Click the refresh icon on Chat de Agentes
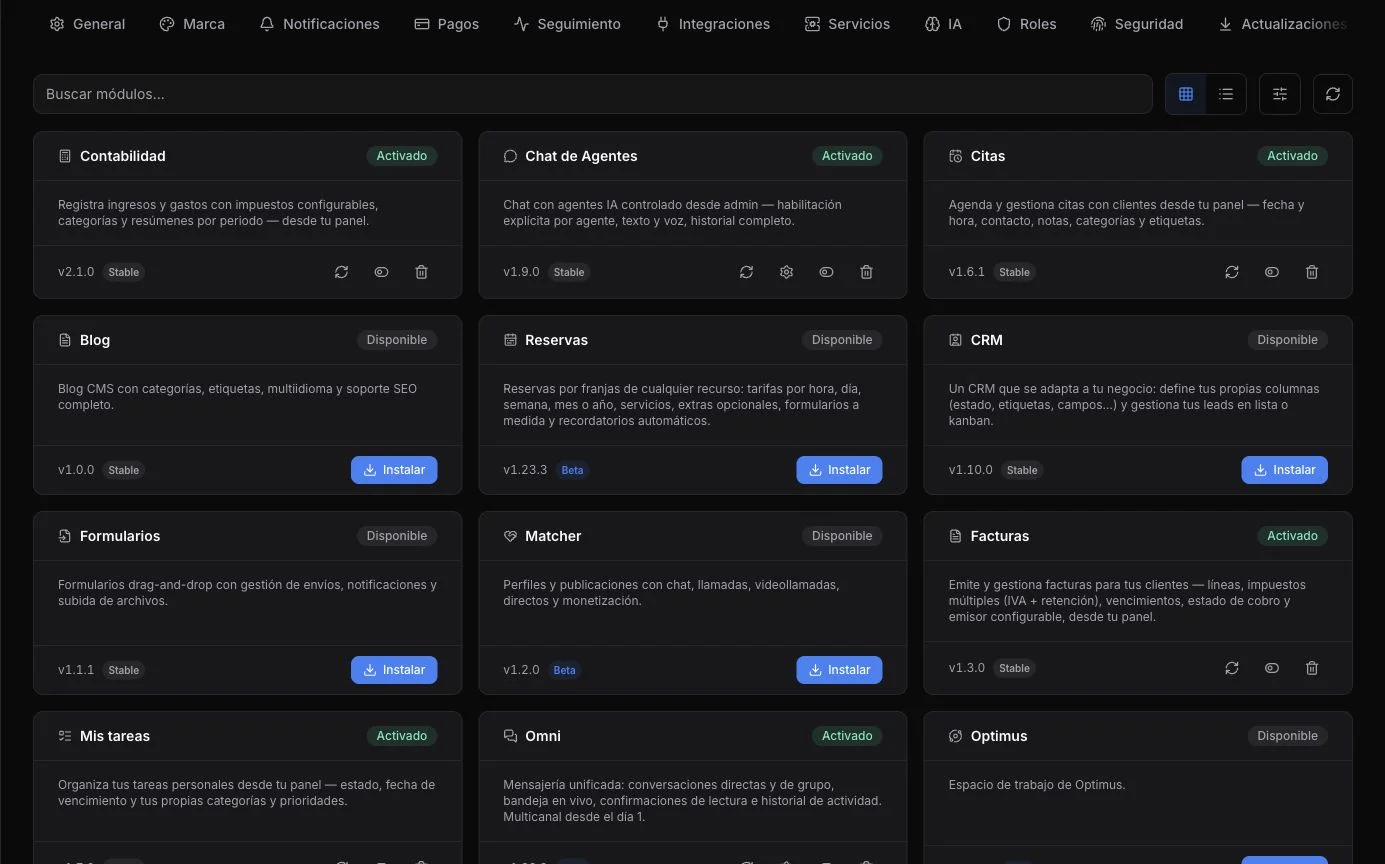The width and height of the screenshot is (1385, 864). tap(746, 272)
